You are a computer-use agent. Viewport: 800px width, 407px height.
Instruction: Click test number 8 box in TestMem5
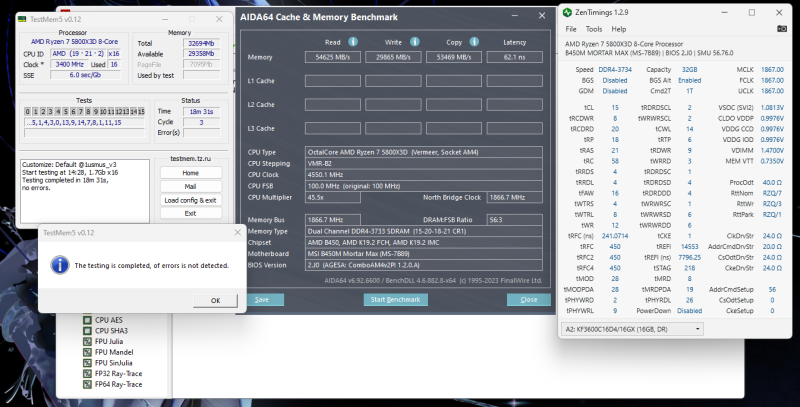tap(88, 111)
